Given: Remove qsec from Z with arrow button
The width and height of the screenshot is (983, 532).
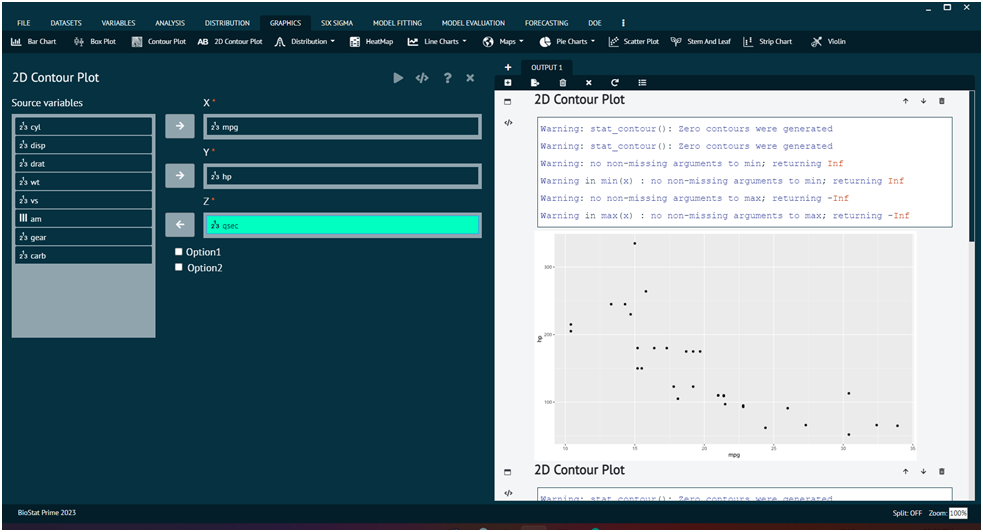Looking at the screenshot, I should (180, 224).
